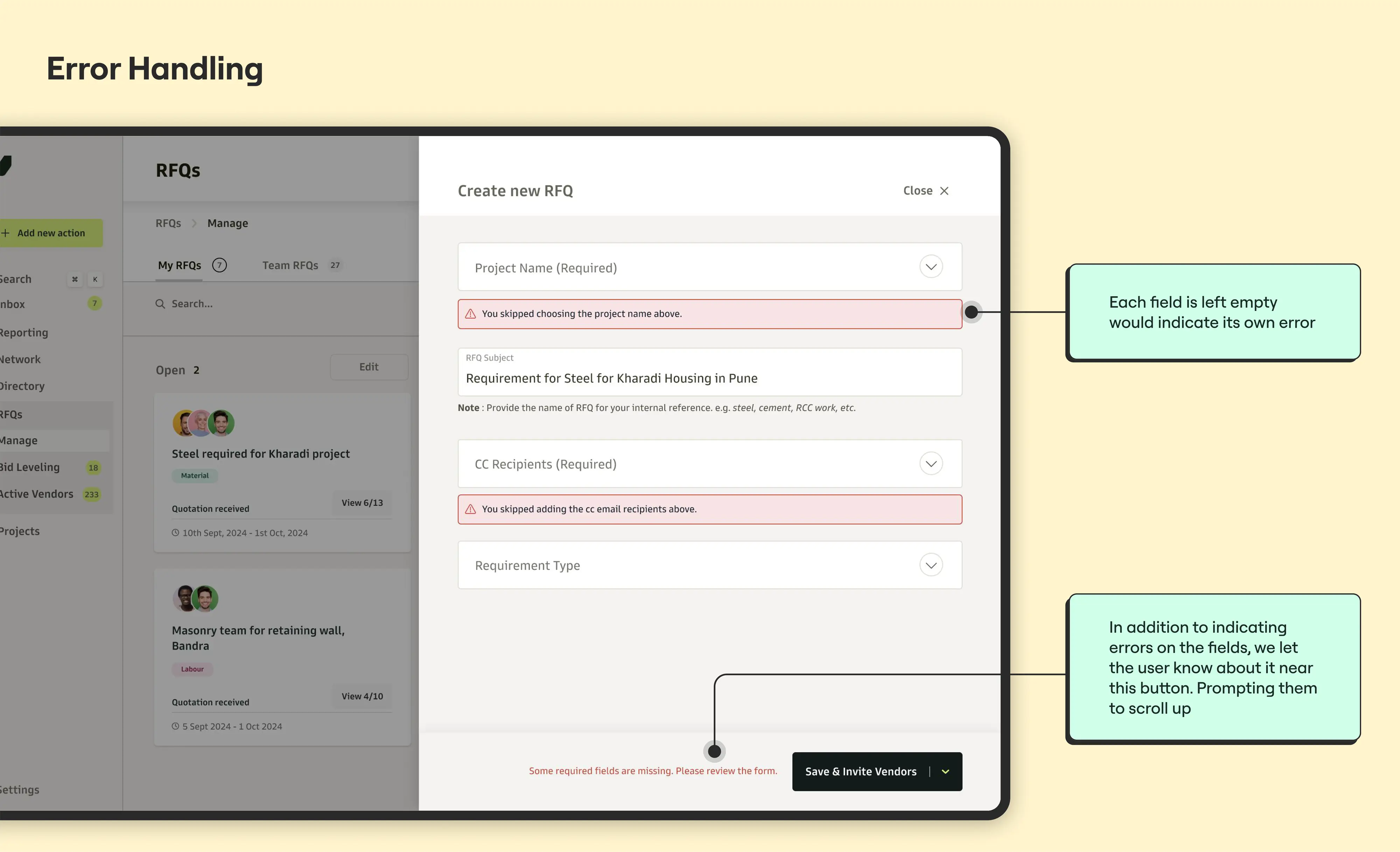Image resolution: width=1400 pixels, height=852 pixels.
Task: Click the Quotation received label on Steel card
Action: tap(210, 509)
